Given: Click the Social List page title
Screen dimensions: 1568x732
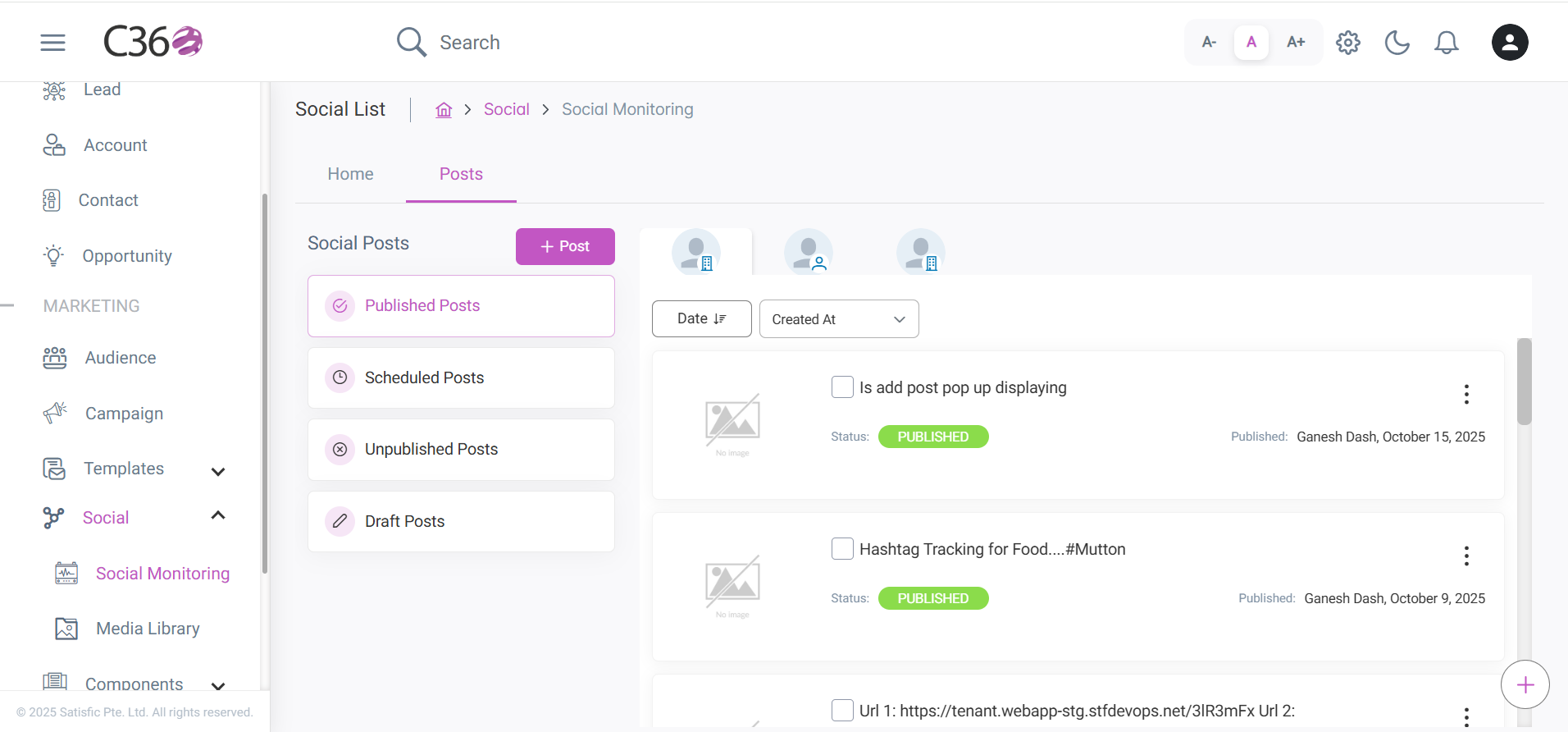Looking at the screenshot, I should pyautogui.click(x=340, y=109).
